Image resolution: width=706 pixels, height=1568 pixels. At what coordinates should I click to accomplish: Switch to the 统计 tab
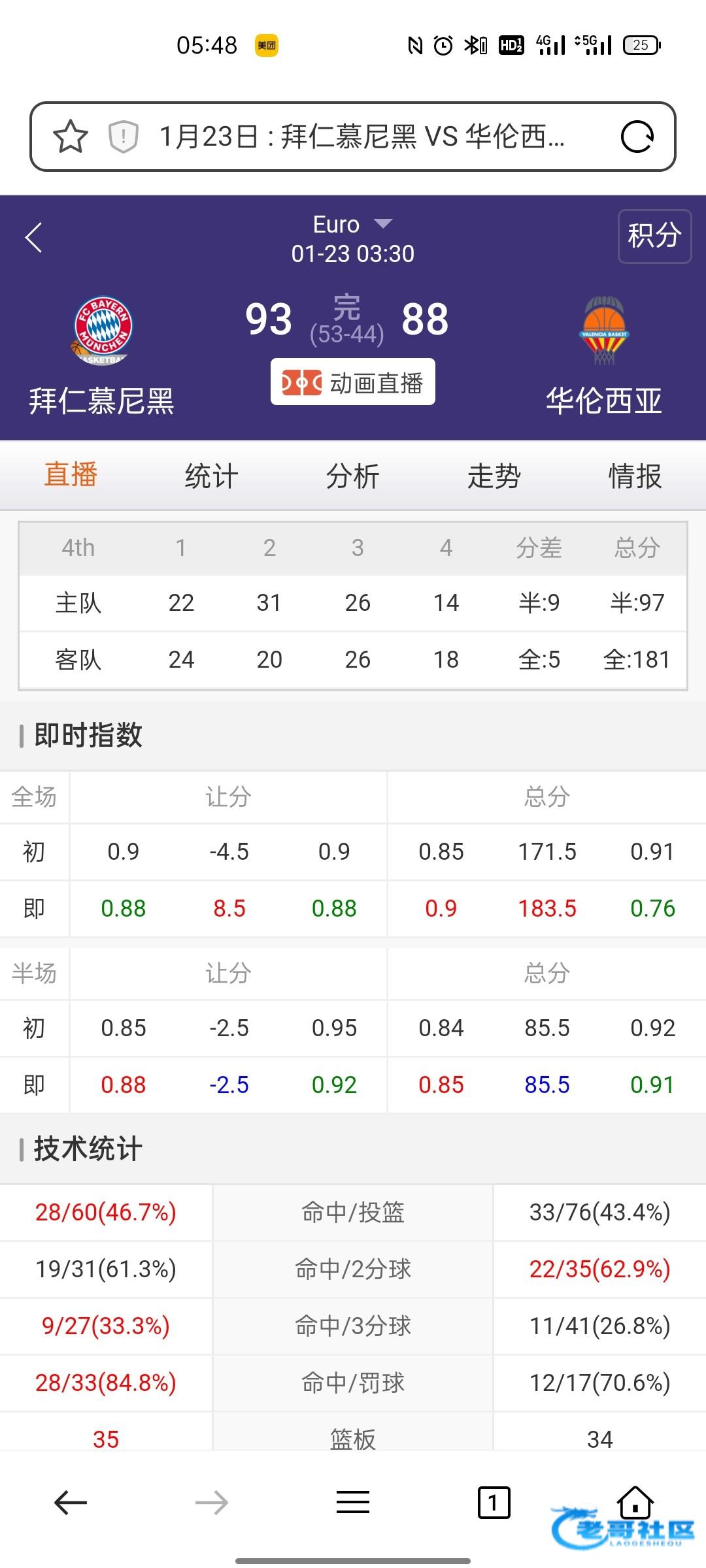(211, 476)
